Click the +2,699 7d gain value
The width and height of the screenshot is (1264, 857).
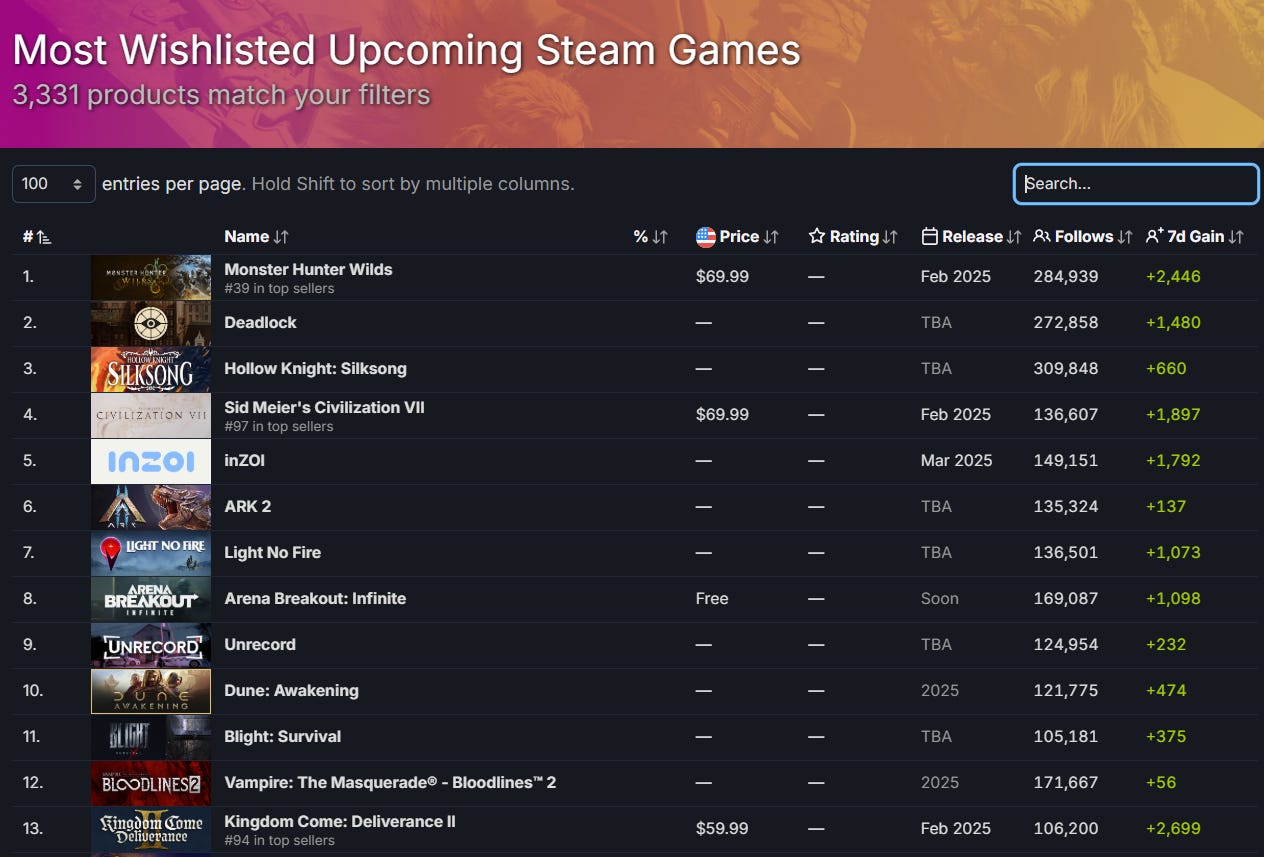tap(1173, 829)
